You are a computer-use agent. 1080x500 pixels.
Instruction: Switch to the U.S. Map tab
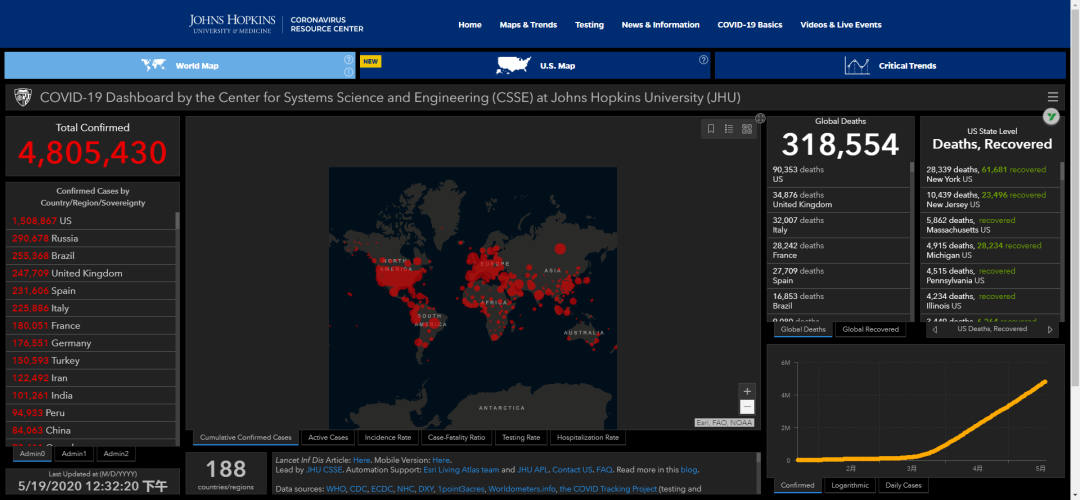(534, 65)
